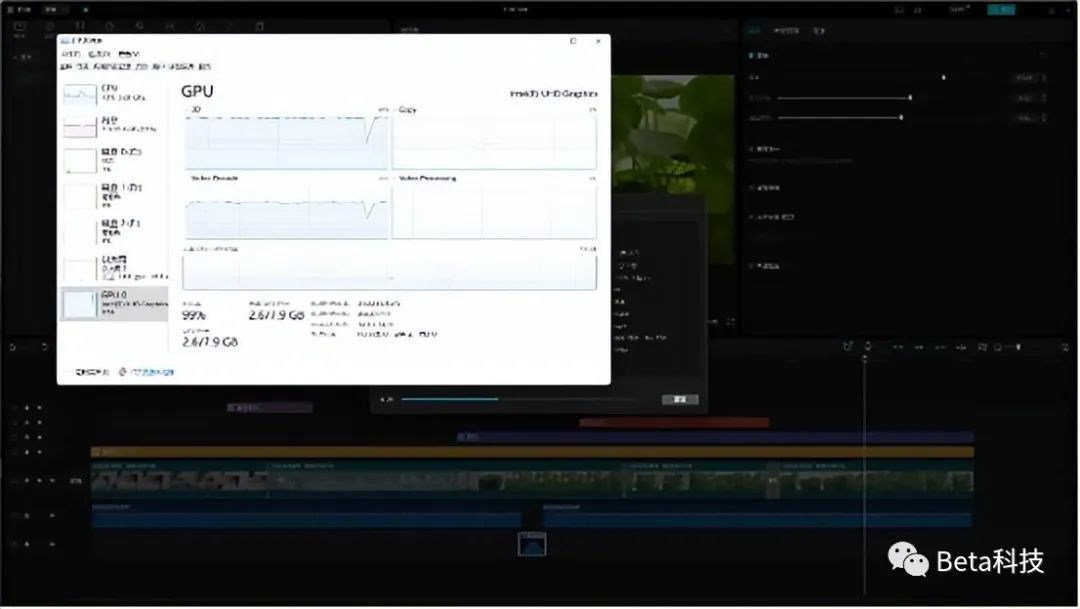
Task: Open the 3D engine graph dropdown
Action: (196, 110)
